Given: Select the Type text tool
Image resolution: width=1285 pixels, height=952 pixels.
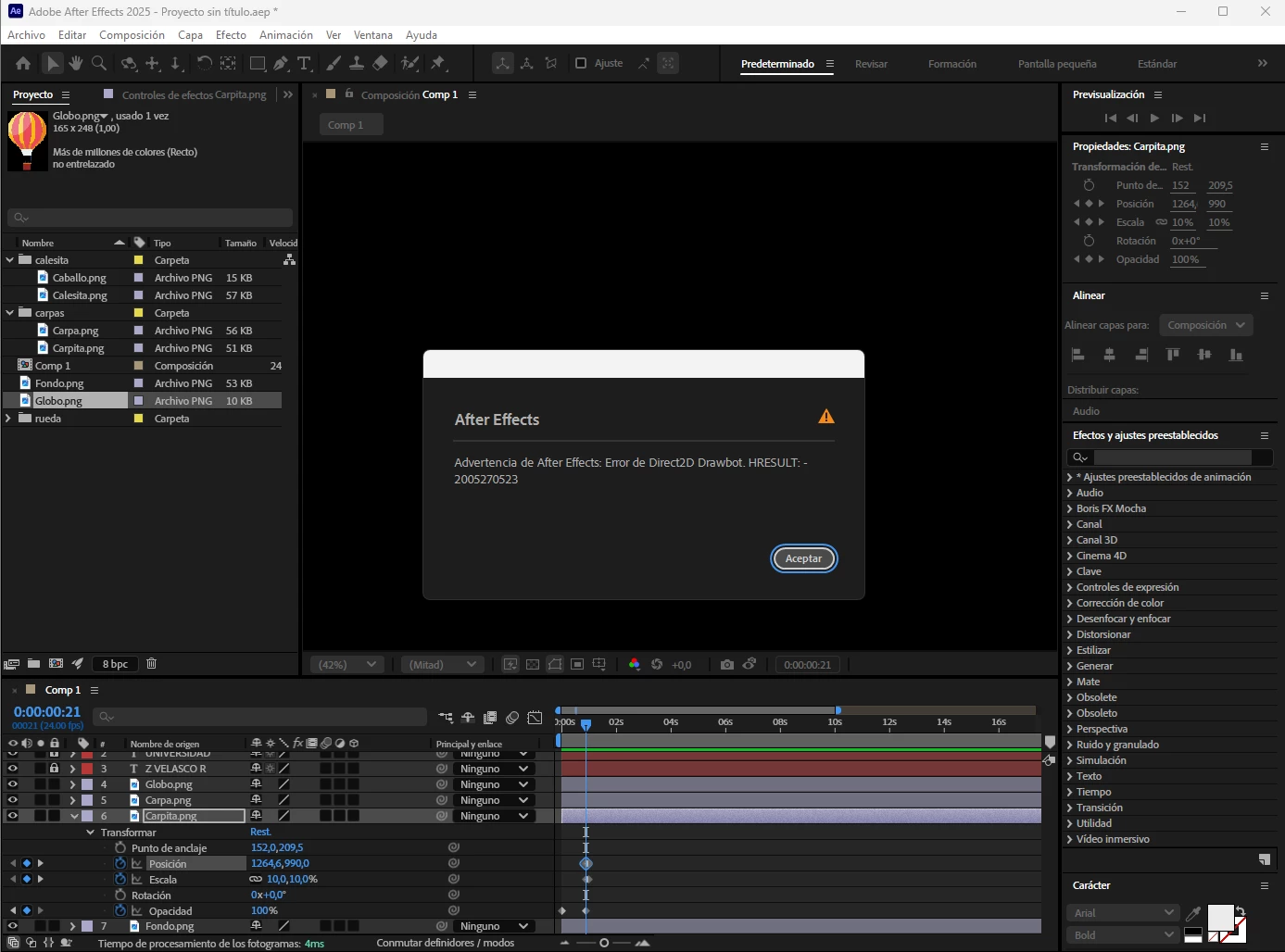Looking at the screenshot, I should (x=304, y=63).
